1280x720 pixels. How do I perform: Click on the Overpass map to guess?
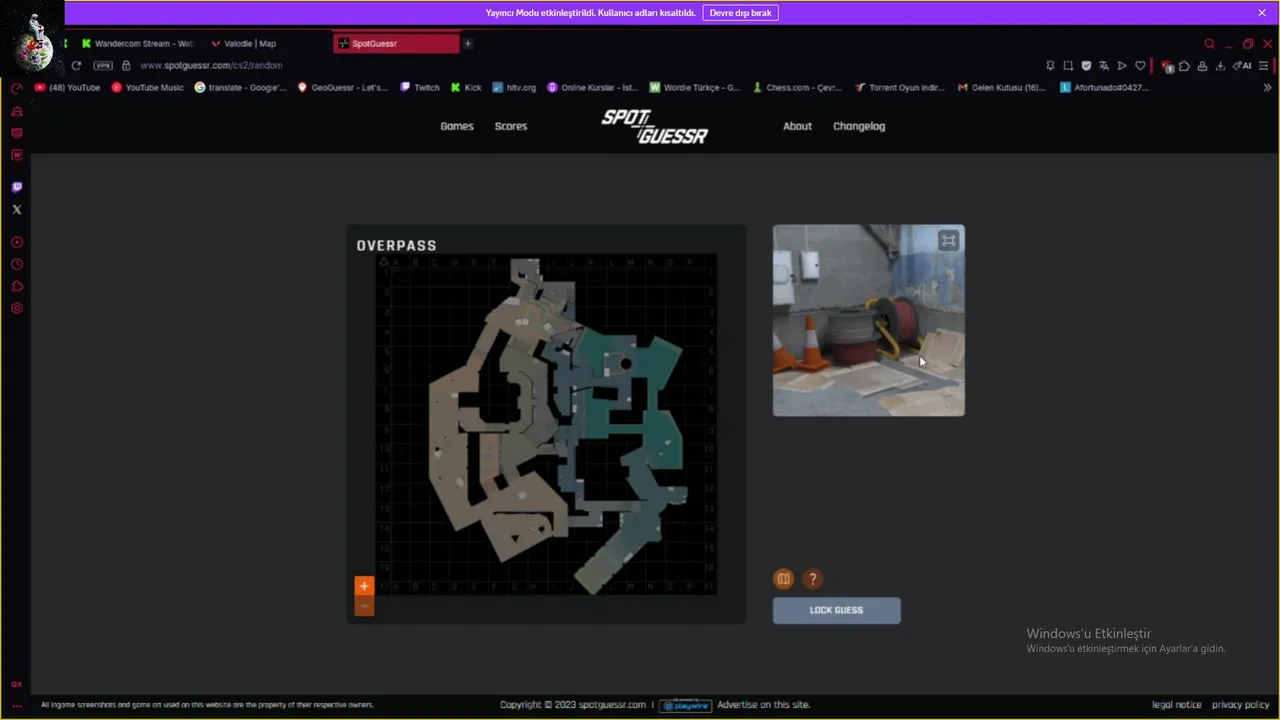pyautogui.click(x=546, y=425)
